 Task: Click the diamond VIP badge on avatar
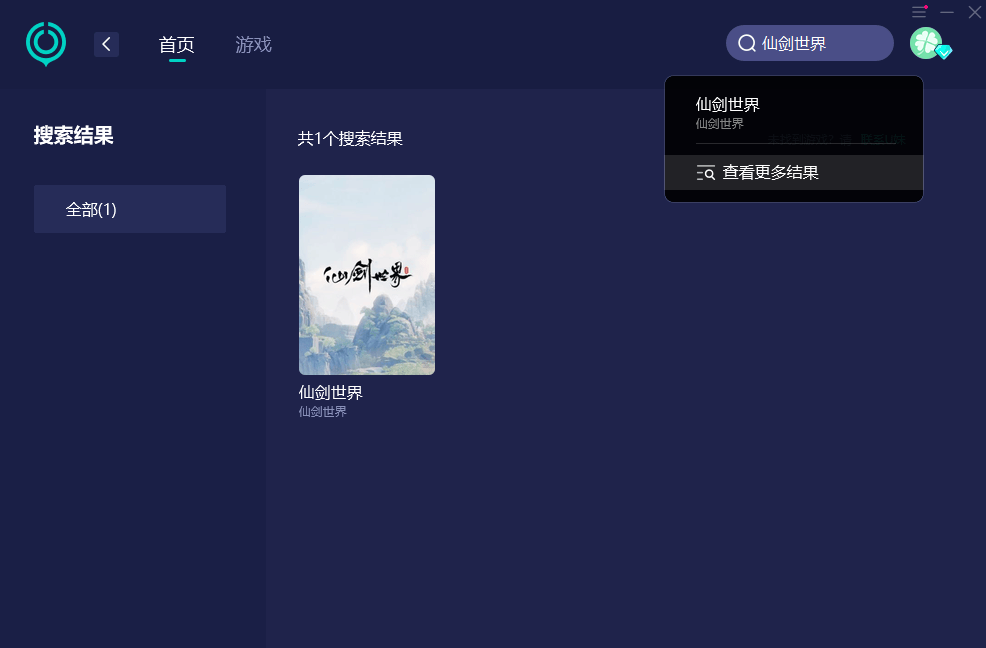(x=944, y=52)
